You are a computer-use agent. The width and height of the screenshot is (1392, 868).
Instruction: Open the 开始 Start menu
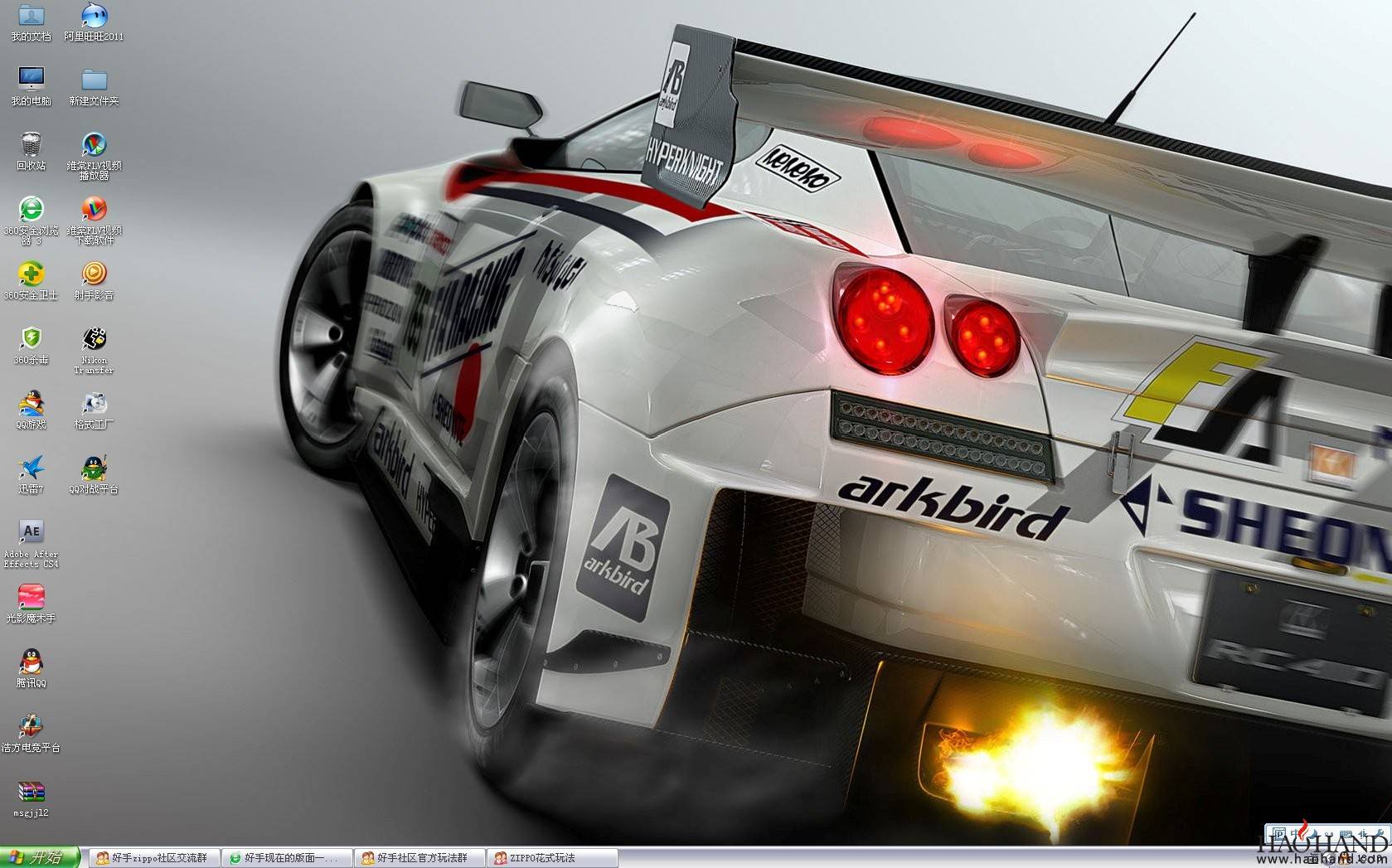point(39,857)
